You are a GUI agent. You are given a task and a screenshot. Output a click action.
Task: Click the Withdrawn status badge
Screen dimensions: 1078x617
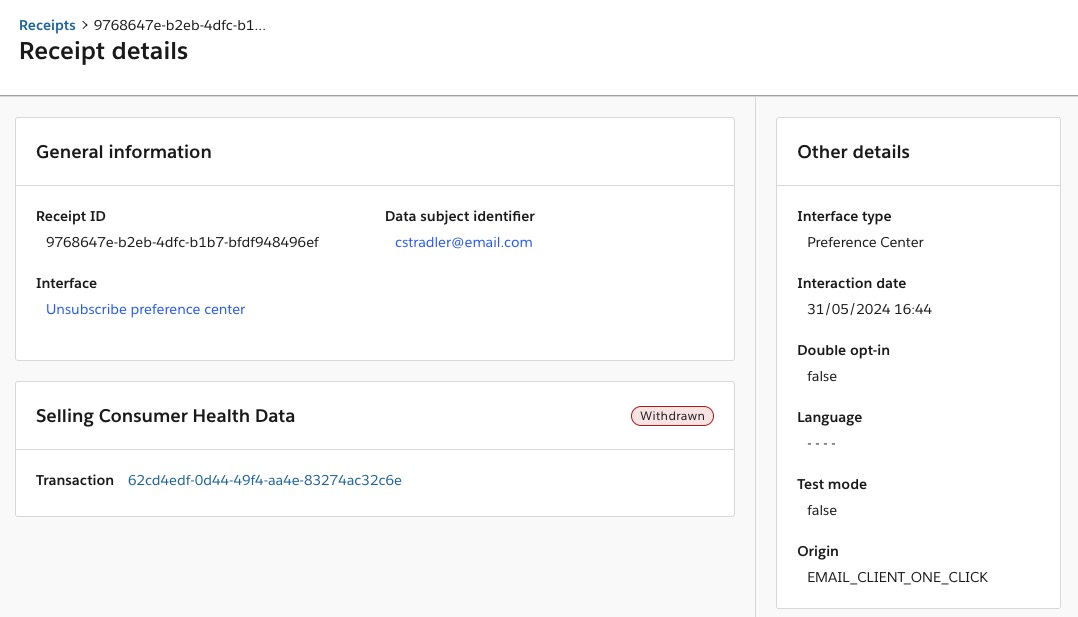pos(672,415)
